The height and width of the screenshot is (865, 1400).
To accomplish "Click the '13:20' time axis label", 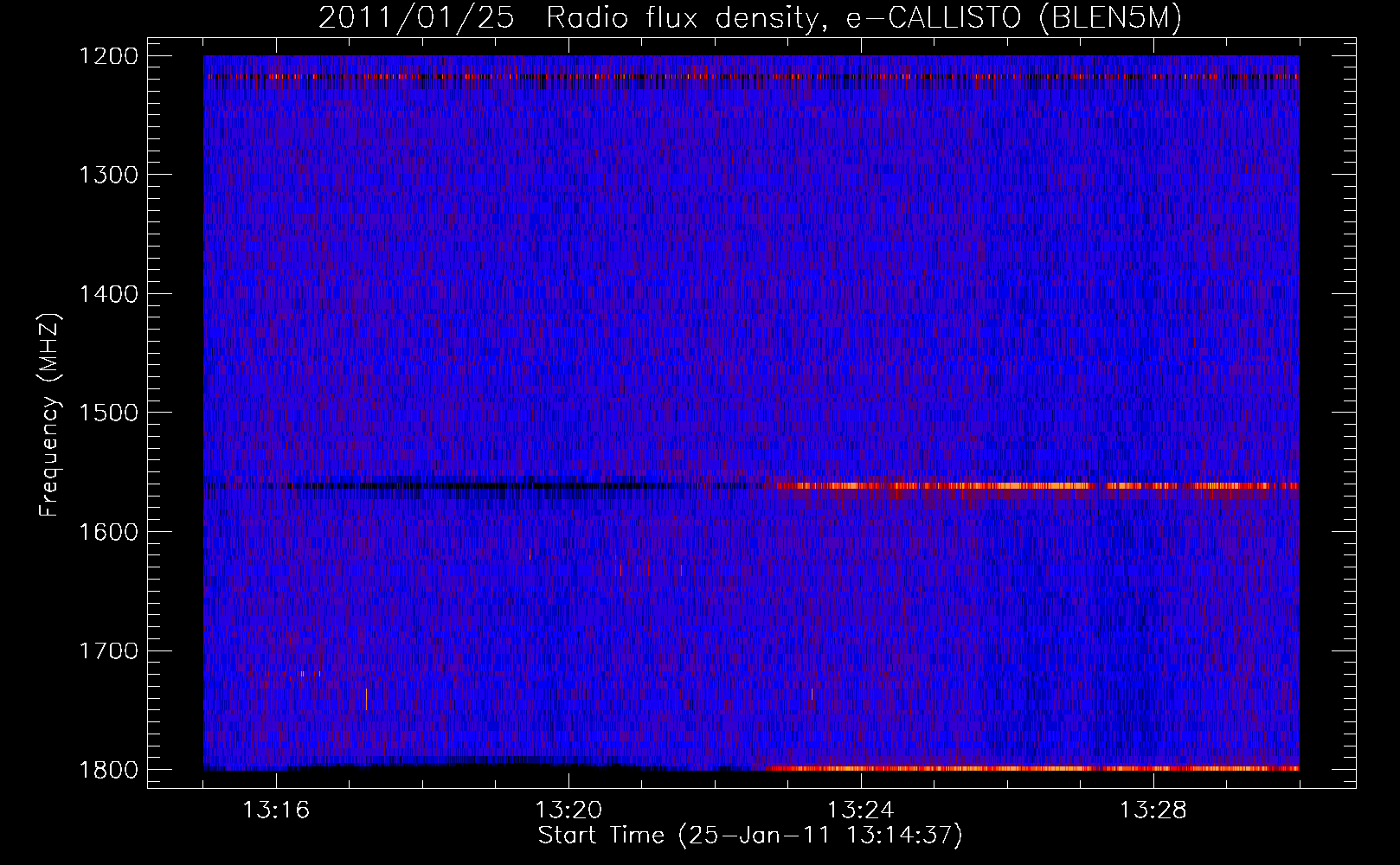I will click(x=568, y=811).
